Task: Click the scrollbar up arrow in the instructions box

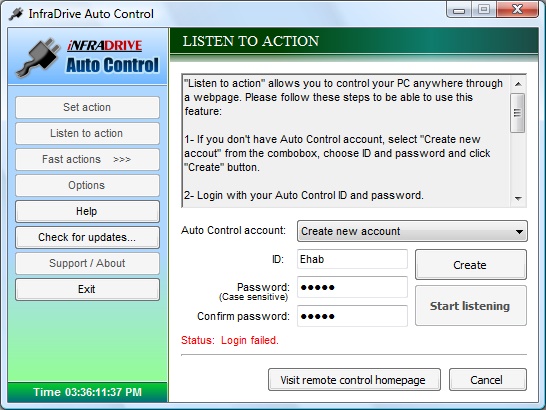Action: (518, 84)
